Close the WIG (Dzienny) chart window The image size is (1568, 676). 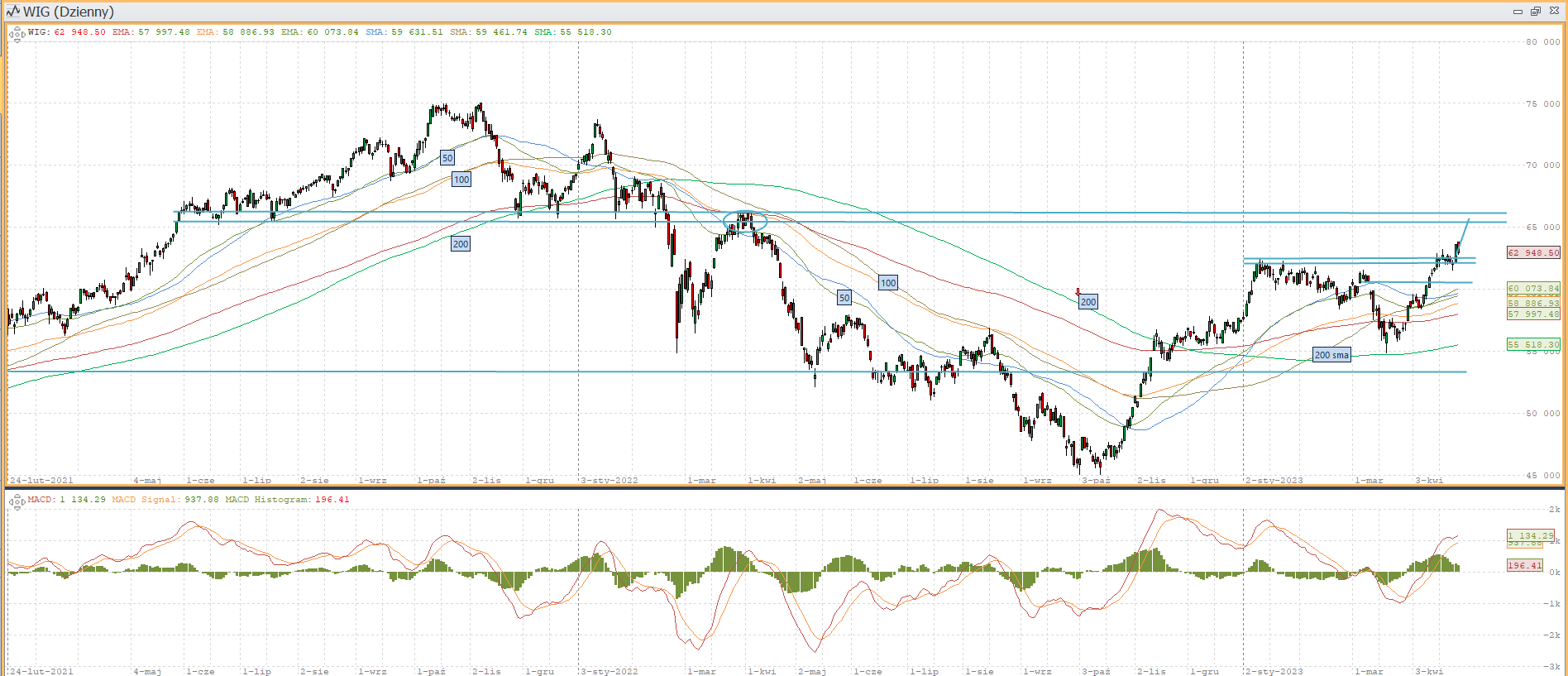click(1554, 12)
